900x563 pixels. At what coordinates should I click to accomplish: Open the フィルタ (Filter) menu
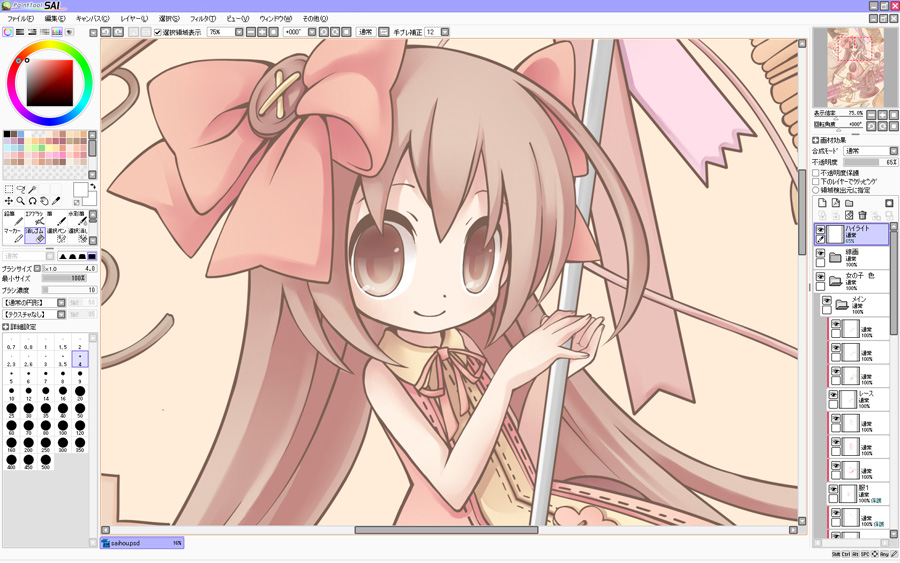click(x=203, y=18)
